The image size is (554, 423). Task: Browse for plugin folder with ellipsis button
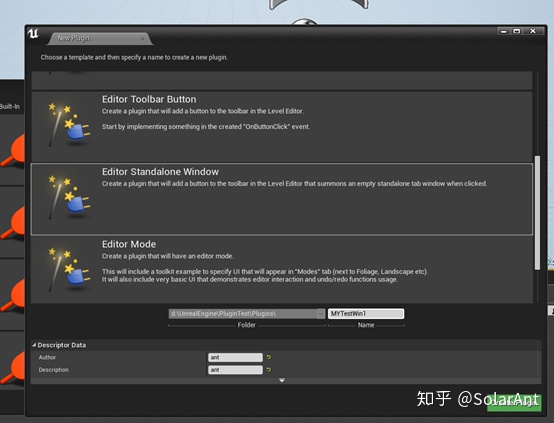(321, 313)
